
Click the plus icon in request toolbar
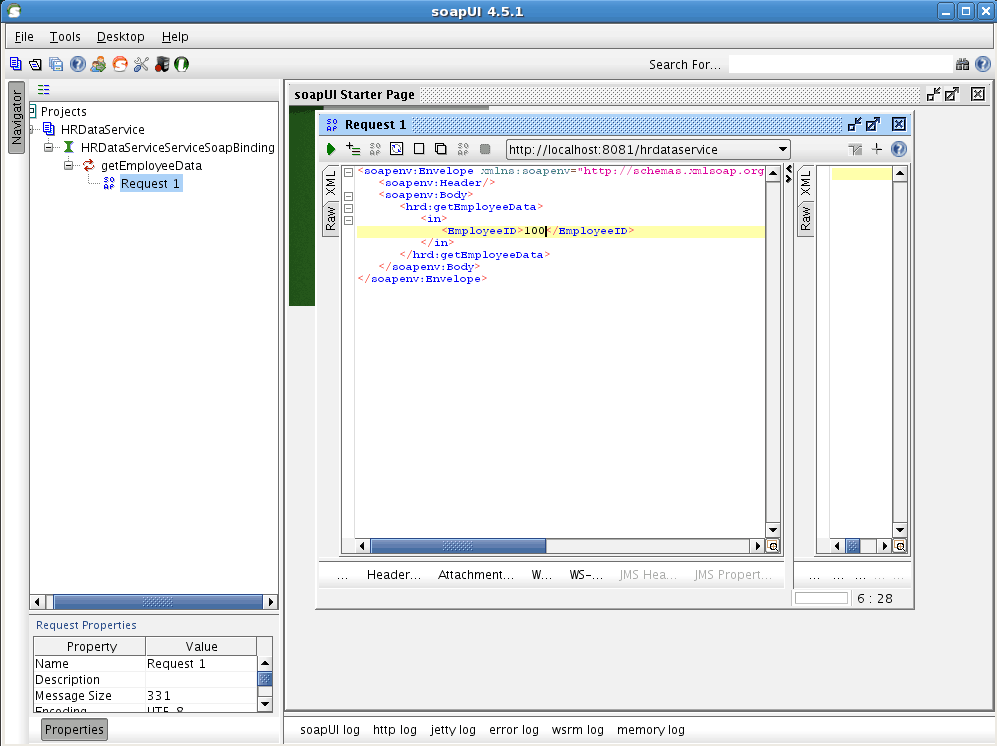(877, 149)
